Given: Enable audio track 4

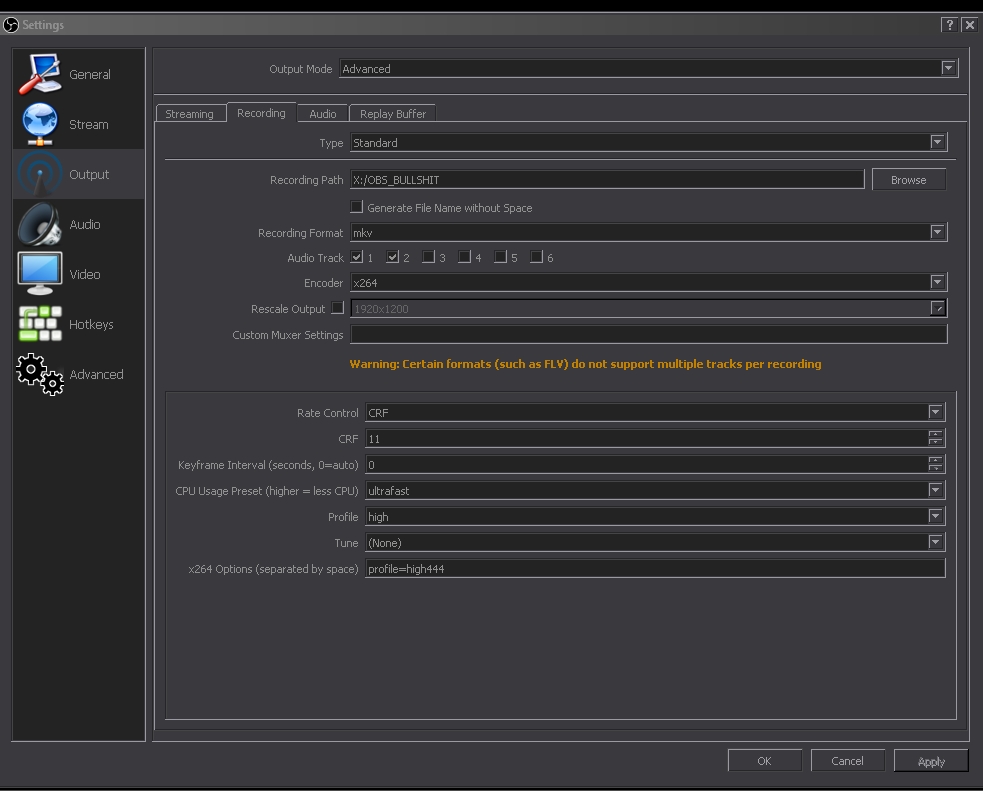Looking at the screenshot, I should [465, 257].
